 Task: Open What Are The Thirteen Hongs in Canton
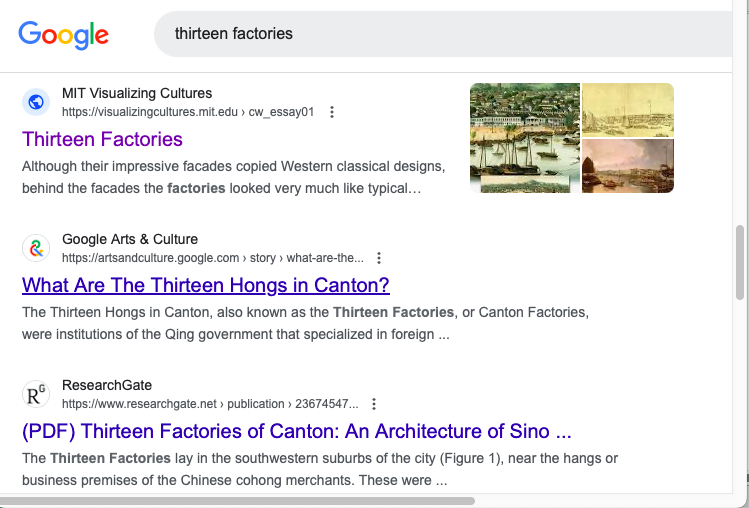click(205, 285)
